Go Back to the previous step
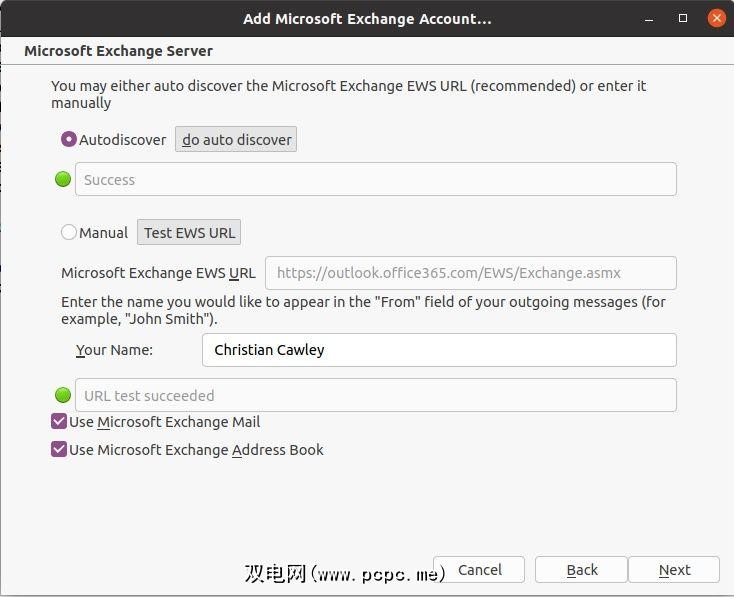Image resolution: width=734 pixels, height=597 pixels. tap(581, 569)
